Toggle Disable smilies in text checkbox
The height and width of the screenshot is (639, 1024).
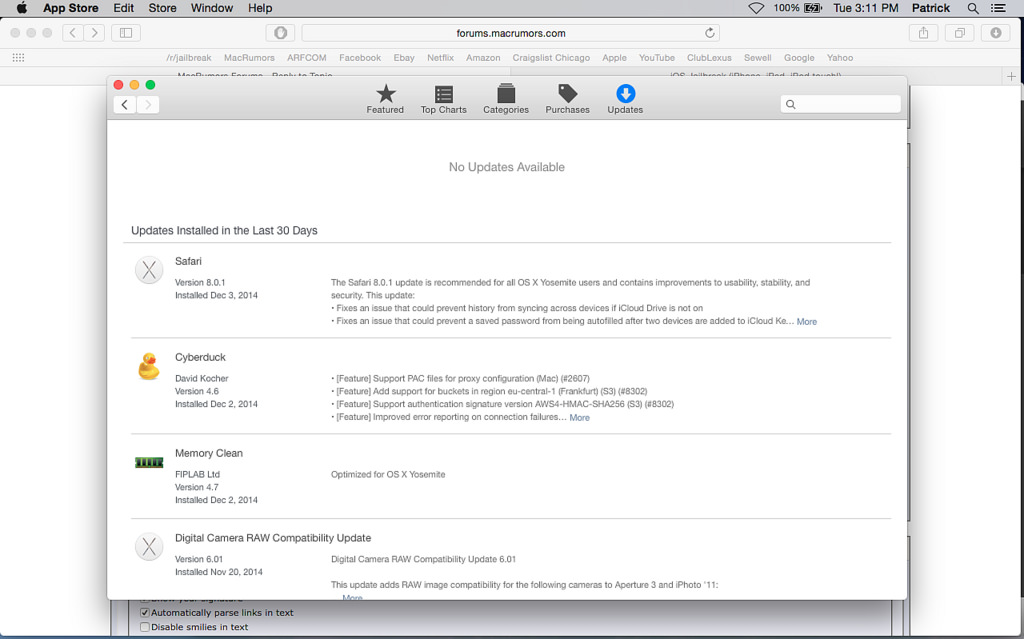coord(145,627)
